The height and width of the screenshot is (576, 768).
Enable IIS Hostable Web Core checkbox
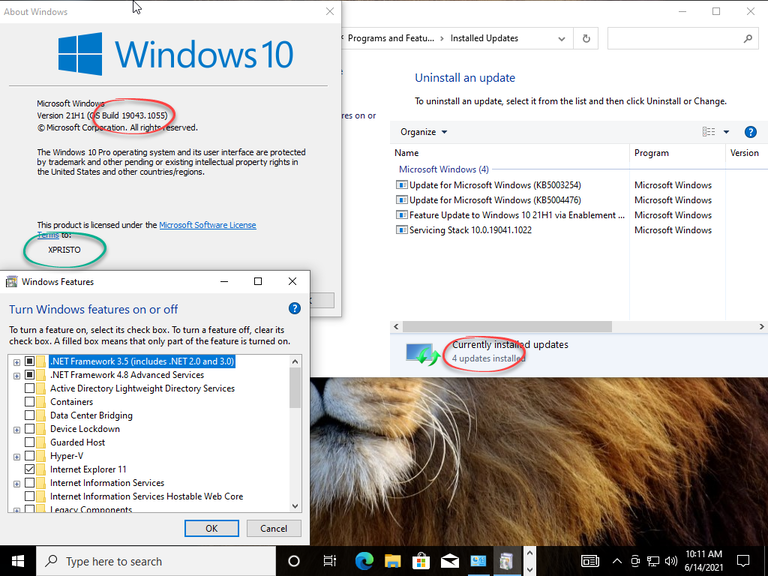click(30, 496)
